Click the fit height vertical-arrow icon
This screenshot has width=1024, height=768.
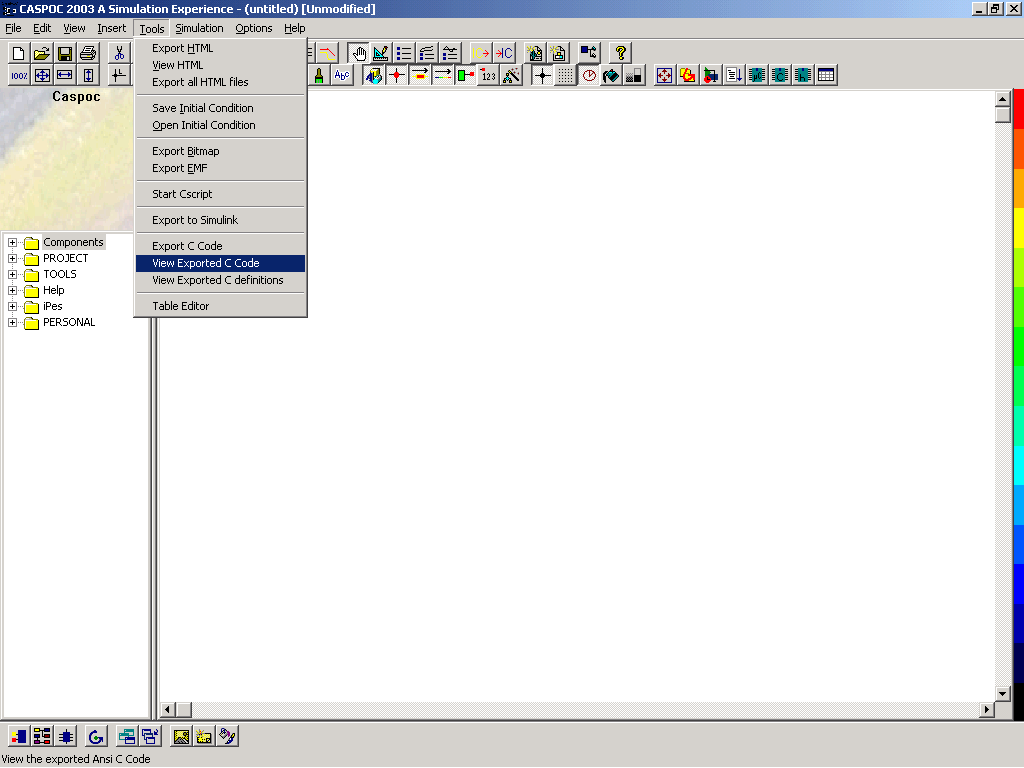point(88,76)
